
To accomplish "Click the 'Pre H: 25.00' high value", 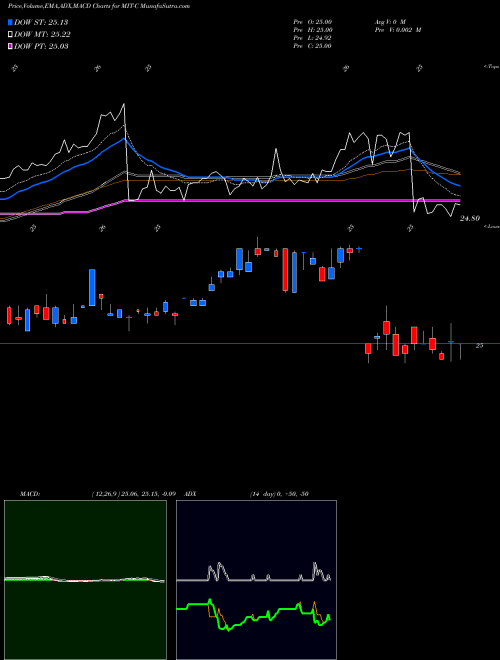I will 313,30.
